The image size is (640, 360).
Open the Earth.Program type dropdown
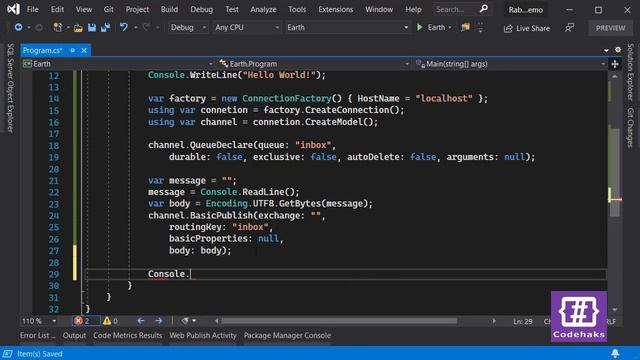313,64
